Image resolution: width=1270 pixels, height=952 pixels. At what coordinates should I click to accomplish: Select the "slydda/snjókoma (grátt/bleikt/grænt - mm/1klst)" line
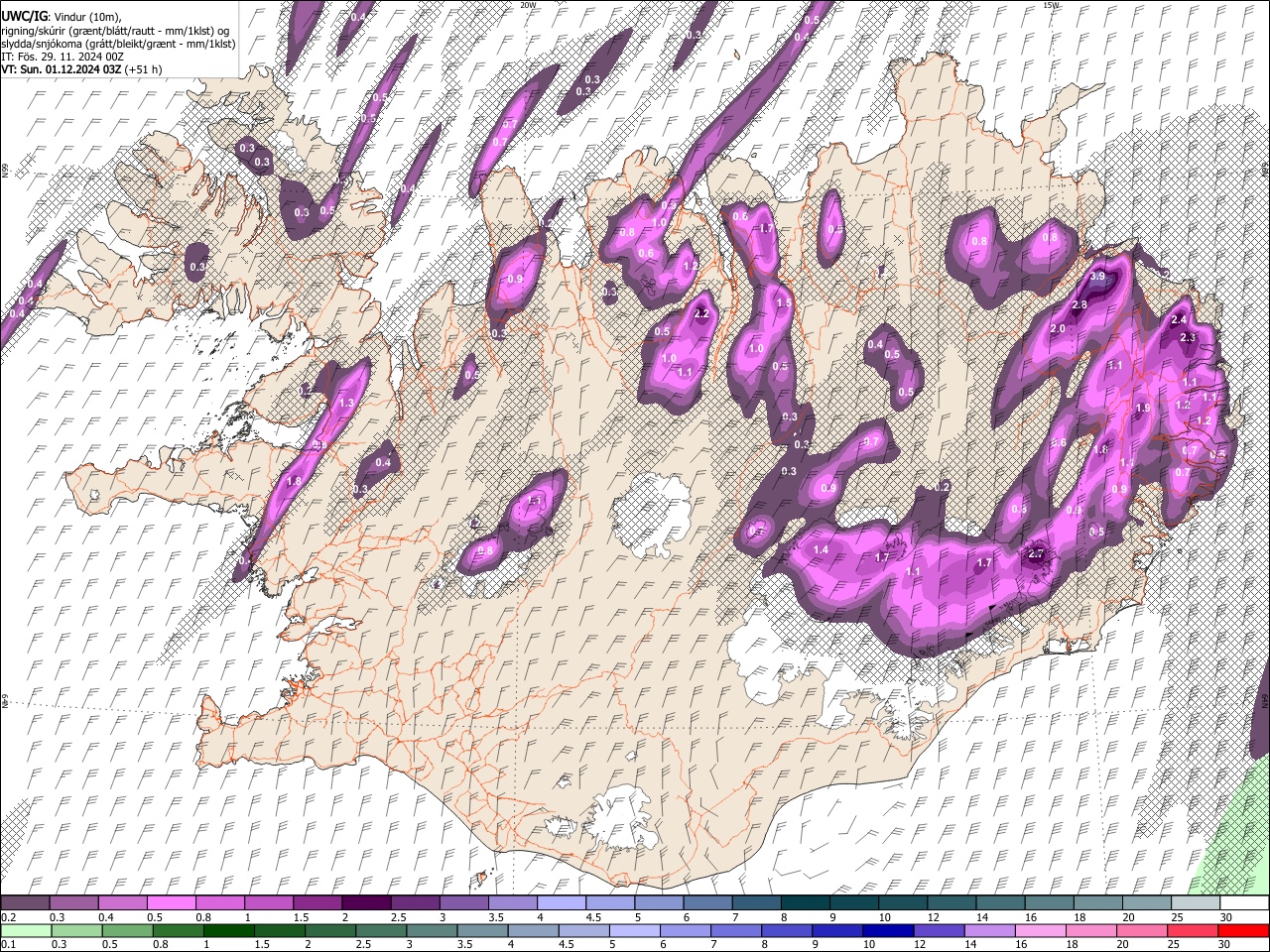click(x=118, y=44)
